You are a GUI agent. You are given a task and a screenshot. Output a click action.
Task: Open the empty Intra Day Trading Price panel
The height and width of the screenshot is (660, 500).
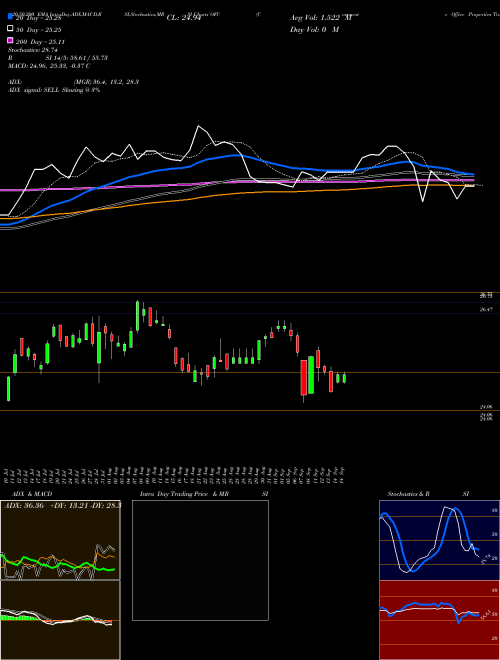[x=200, y=560]
